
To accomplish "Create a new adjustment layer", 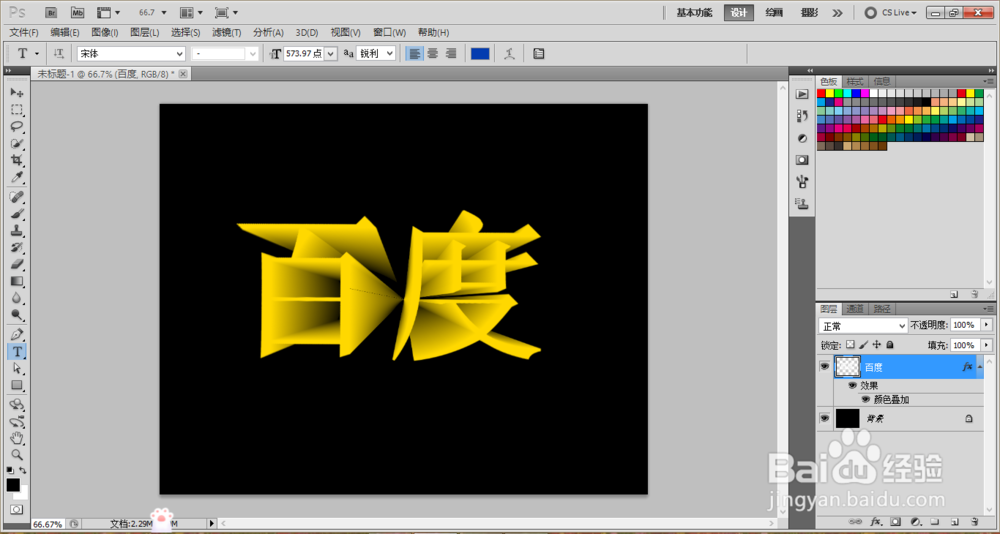I will click(915, 521).
